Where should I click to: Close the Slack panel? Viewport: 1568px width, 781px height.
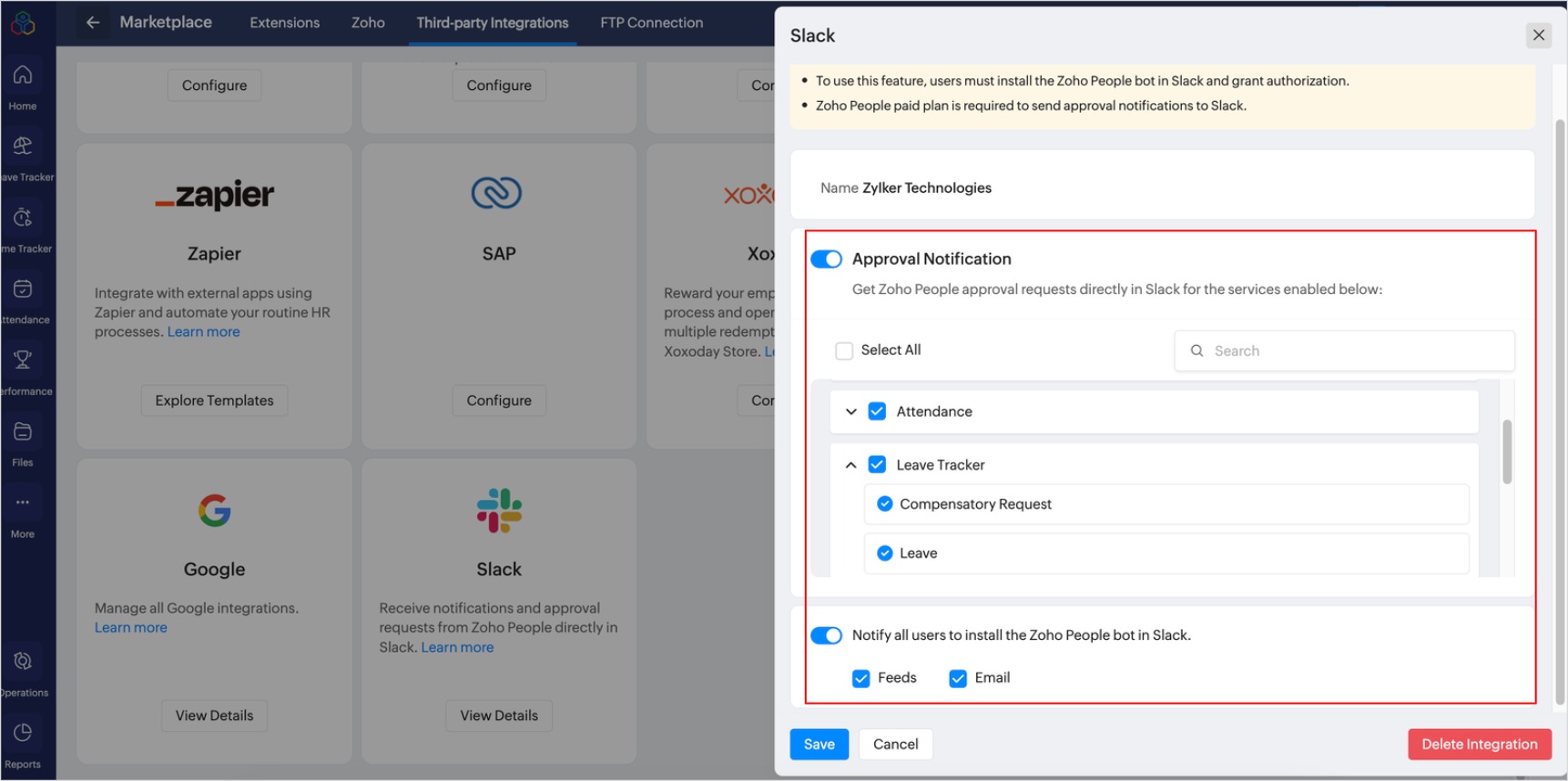(x=1539, y=35)
